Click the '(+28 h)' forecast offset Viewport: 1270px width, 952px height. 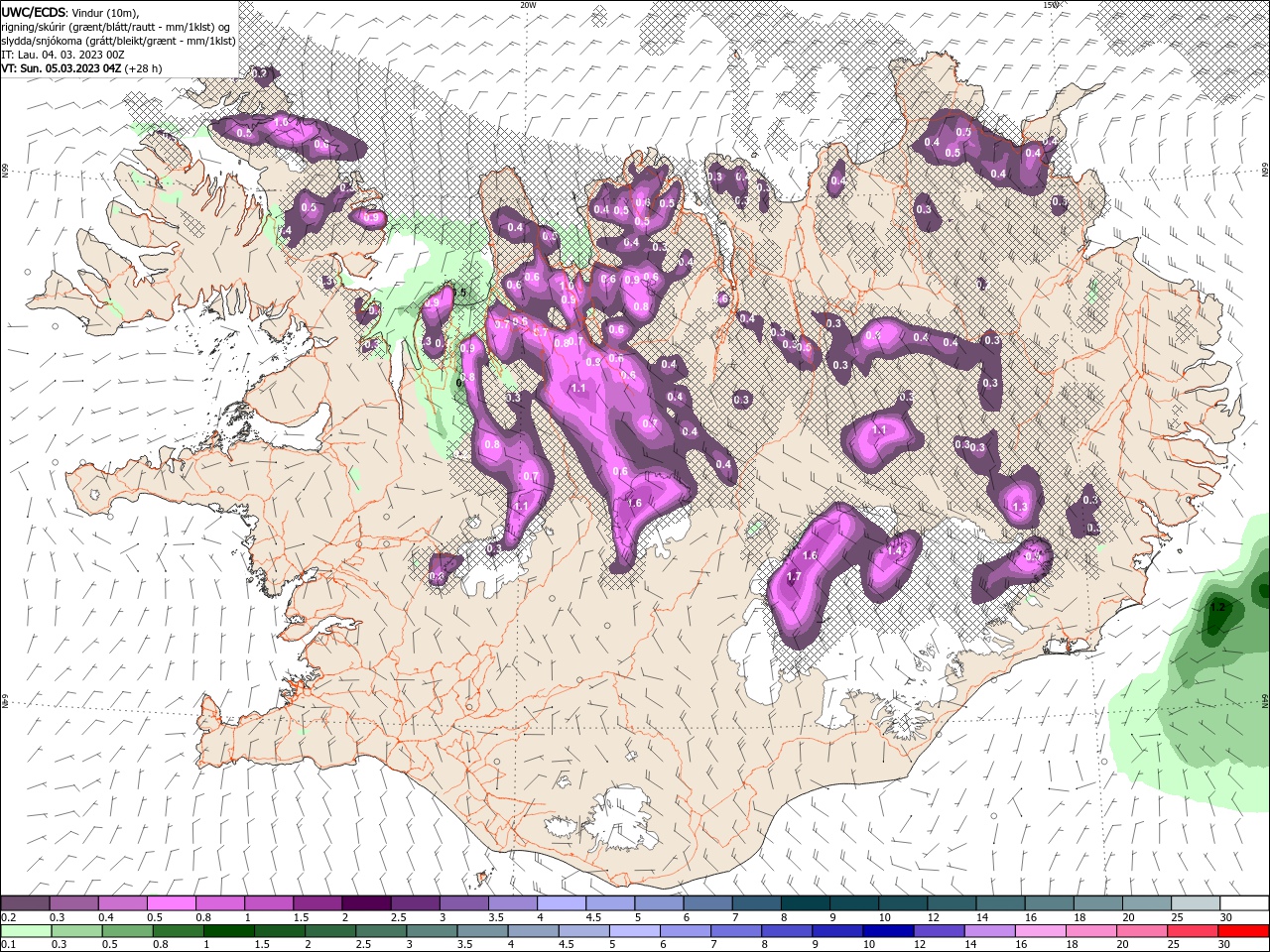click(144, 68)
